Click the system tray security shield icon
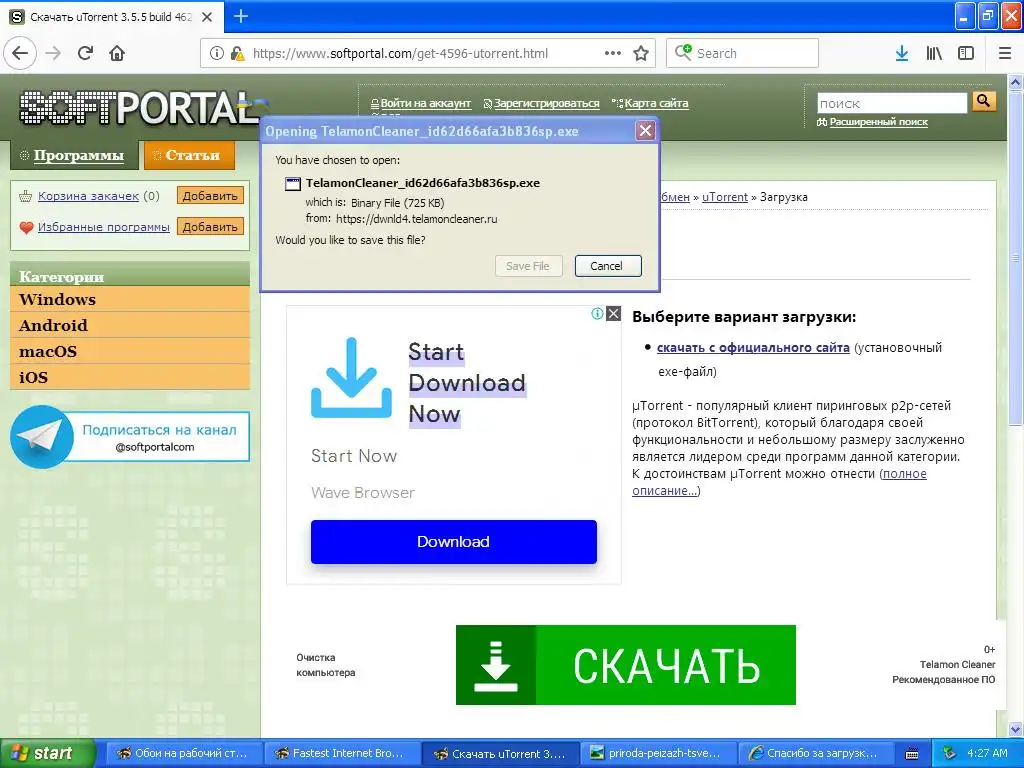 pyautogui.click(x=950, y=753)
